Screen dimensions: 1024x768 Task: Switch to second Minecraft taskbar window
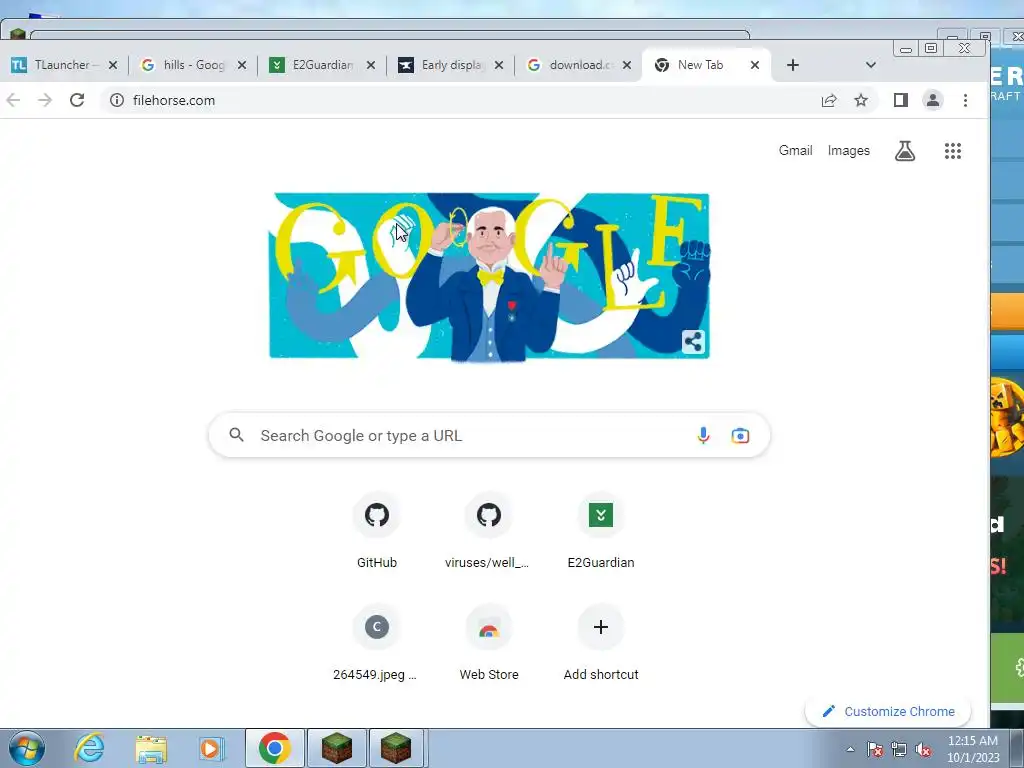[398, 748]
